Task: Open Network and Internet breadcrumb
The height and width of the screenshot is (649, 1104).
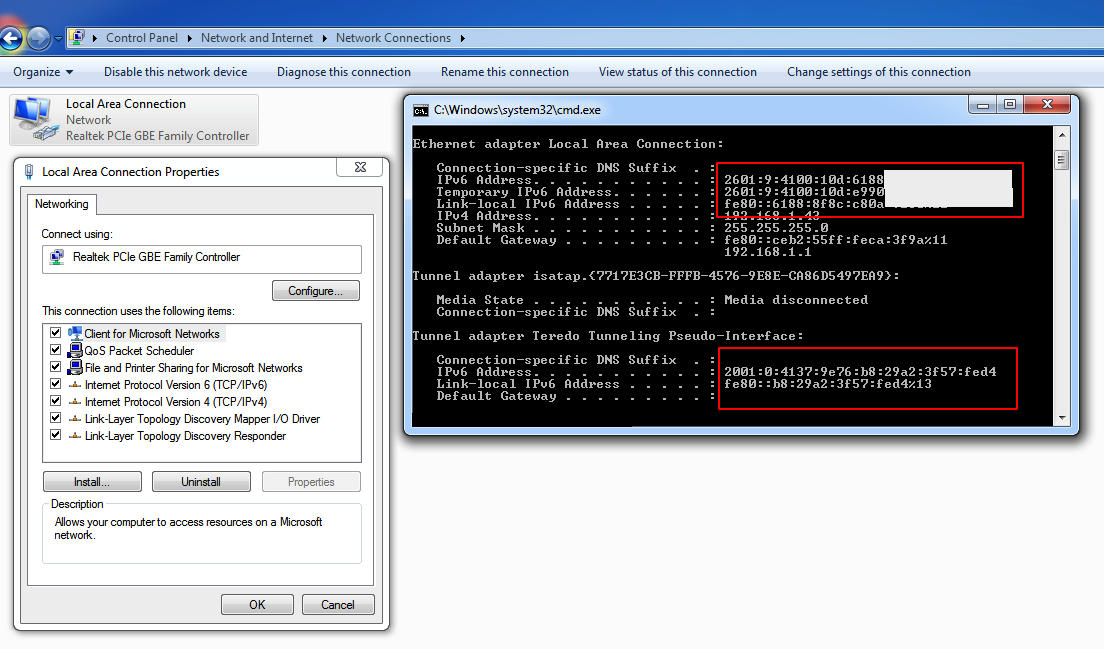Action: [x=256, y=38]
